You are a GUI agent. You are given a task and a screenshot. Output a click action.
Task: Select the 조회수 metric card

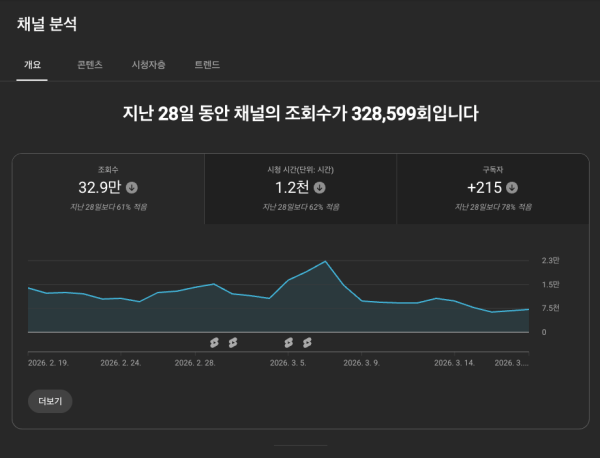108,188
